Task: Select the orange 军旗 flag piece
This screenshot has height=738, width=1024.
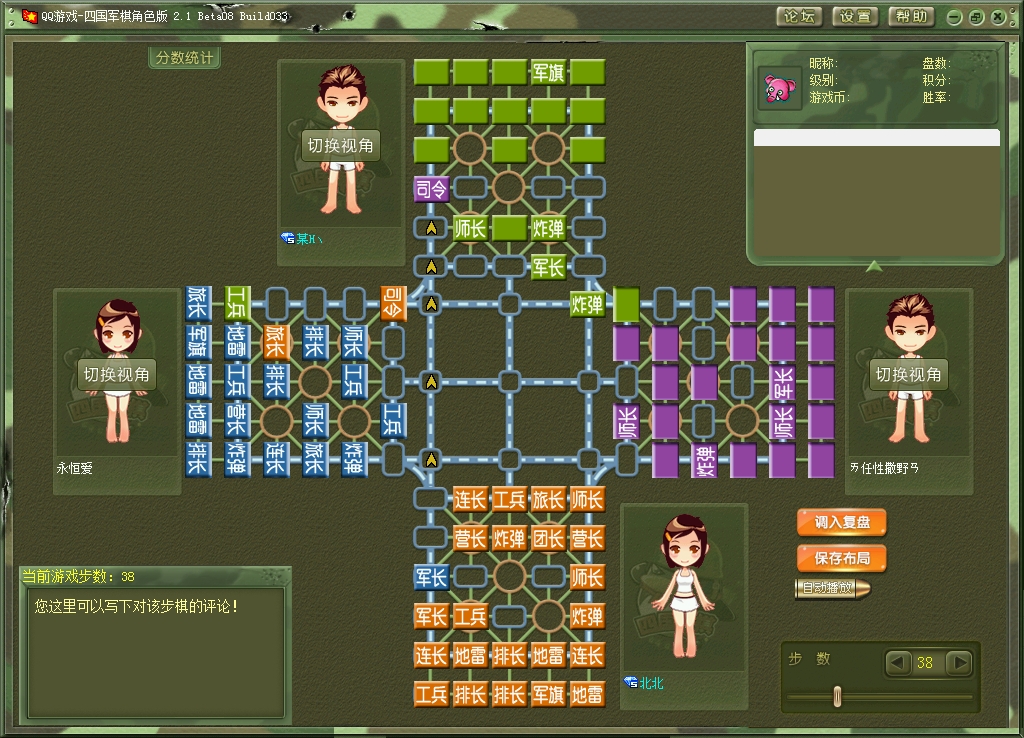Action: tap(548, 694)
